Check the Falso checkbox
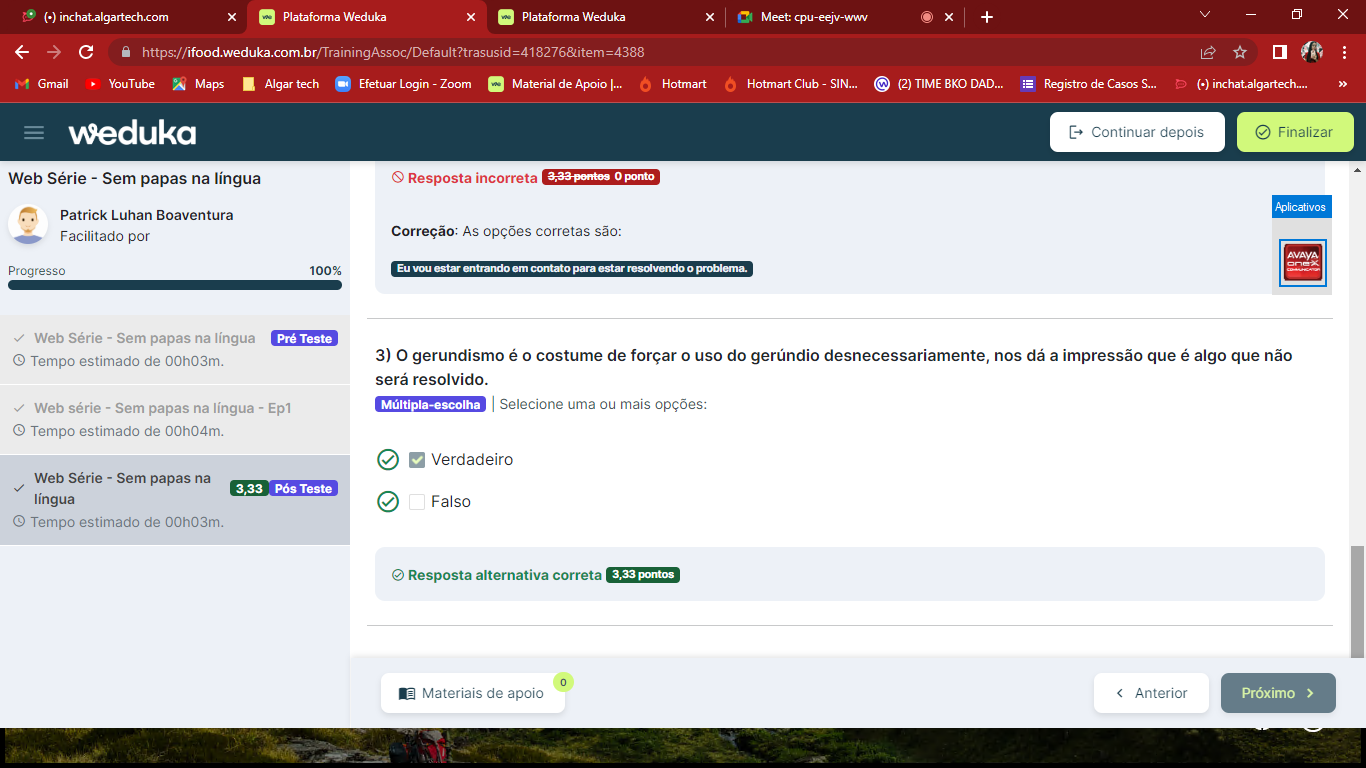The height and width of the screenshot is (768, 1366). tap(417, 502)
